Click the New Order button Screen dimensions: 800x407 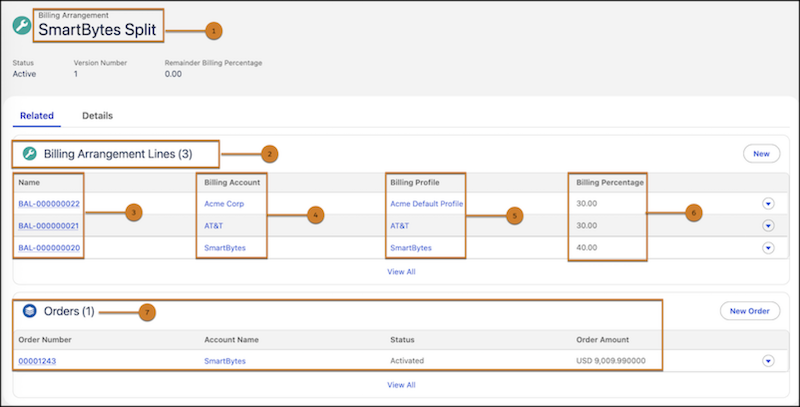click(x=749, y=311)
